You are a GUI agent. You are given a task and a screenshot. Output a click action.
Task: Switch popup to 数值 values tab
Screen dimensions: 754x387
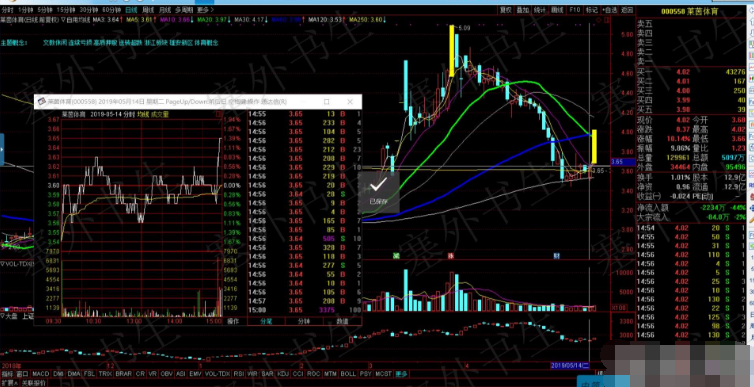tap(341, 321)
